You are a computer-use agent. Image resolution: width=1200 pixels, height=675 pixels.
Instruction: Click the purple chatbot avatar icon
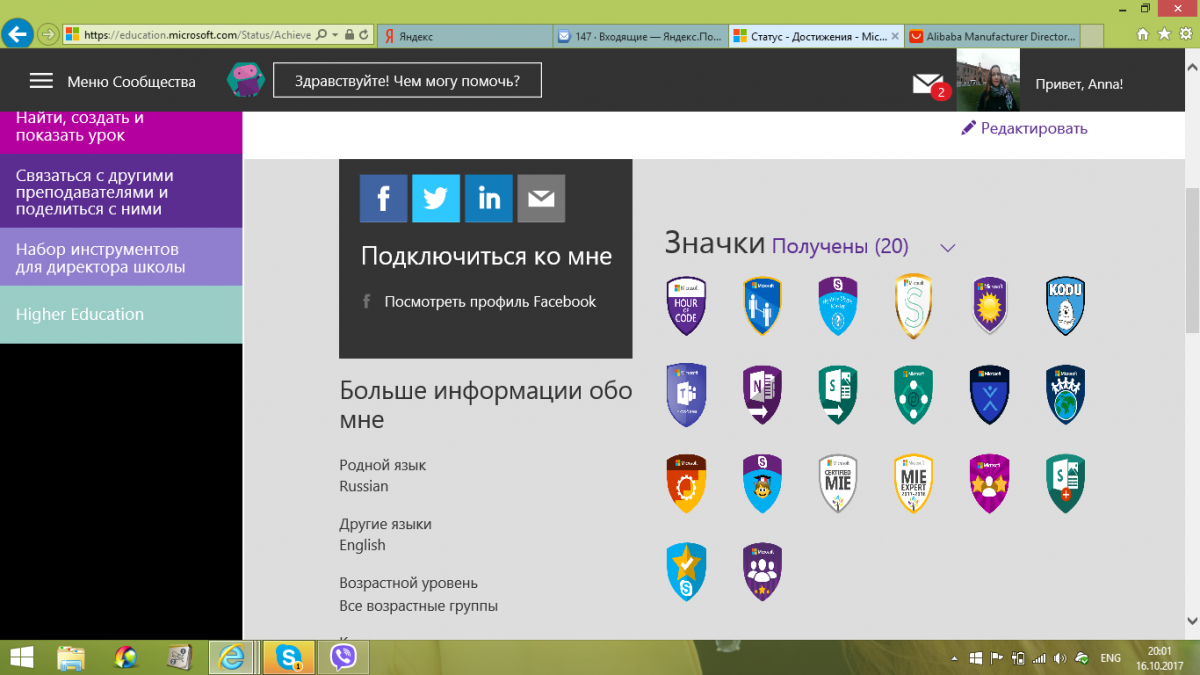coord(244,80)
